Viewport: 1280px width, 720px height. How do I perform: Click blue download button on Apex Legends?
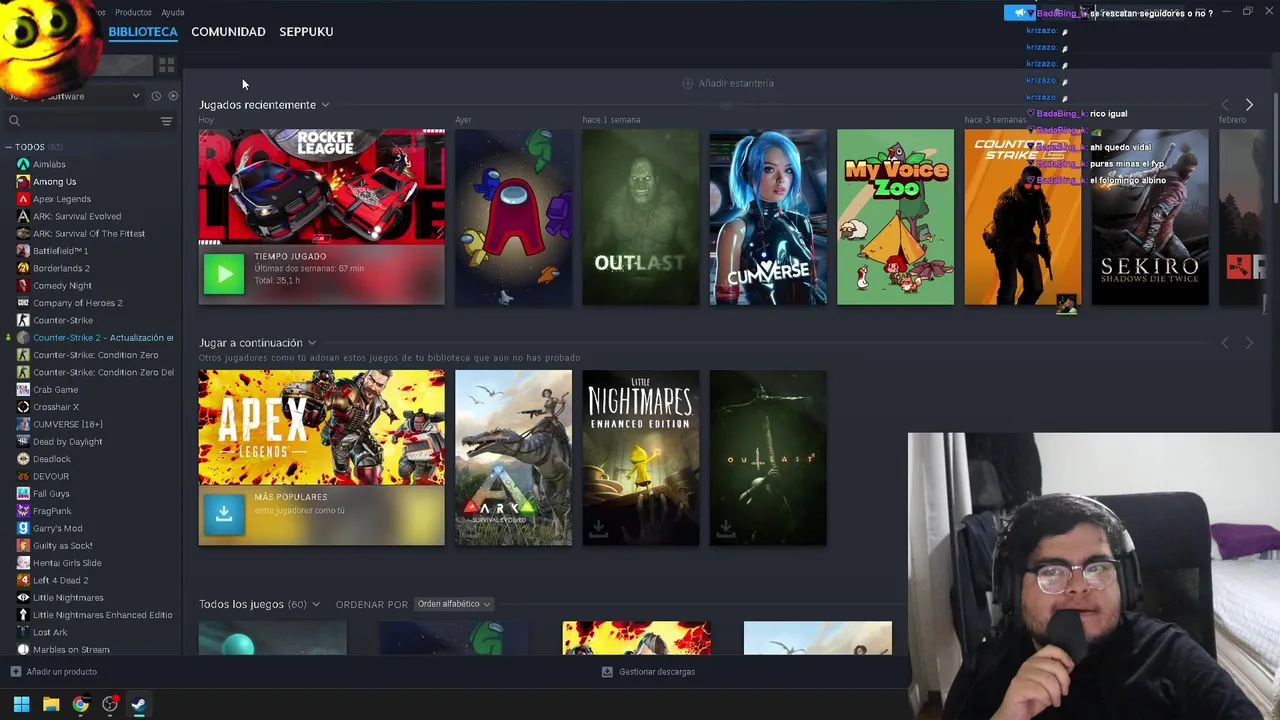(x=224, y=514)
